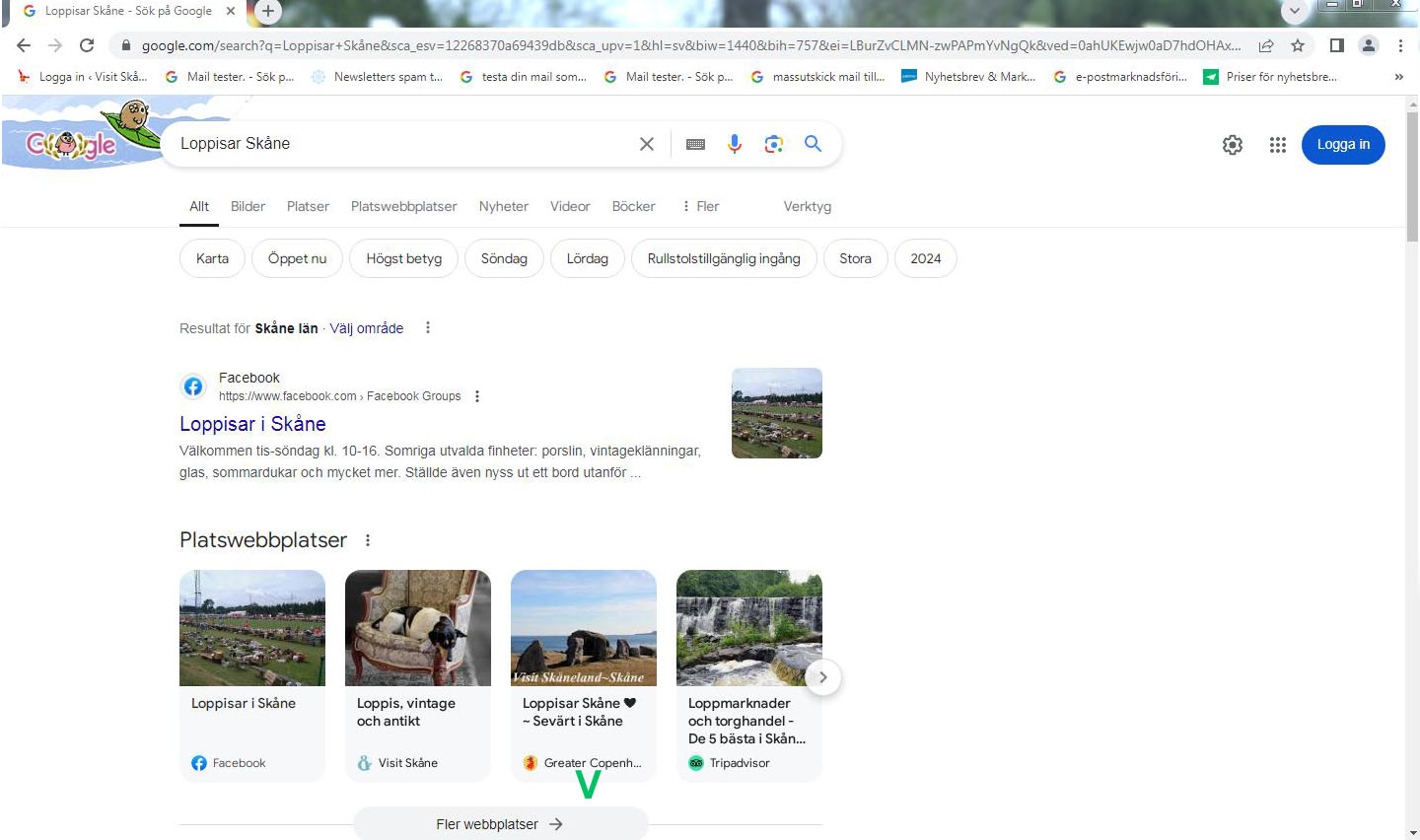The width and height of the screenshot is (1420, 840).
Task: Click the Fler webbplatser button
Action: click(x=501, y=824)
